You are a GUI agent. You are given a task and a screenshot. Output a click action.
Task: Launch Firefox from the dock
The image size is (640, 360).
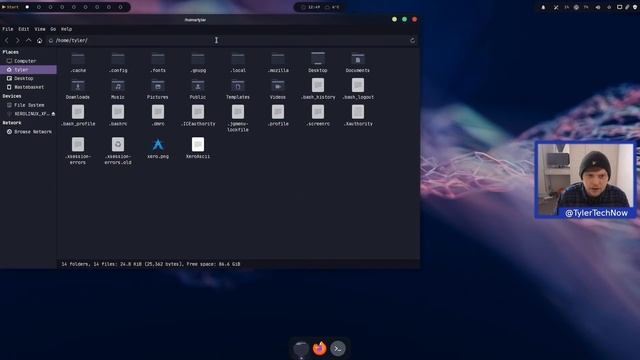pos(320,348)
